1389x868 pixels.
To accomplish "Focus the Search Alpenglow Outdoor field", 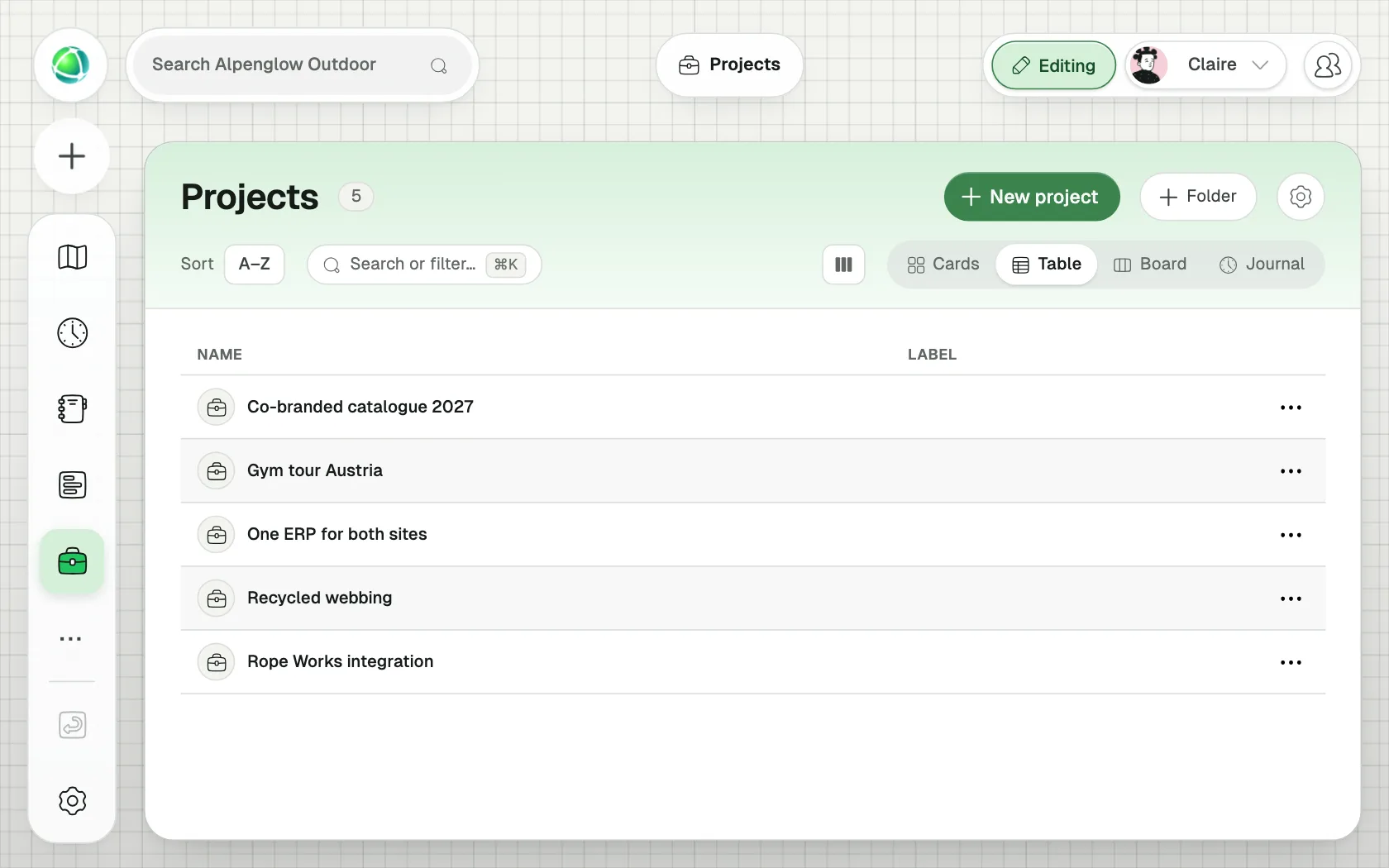I will (x=303, y=65).
